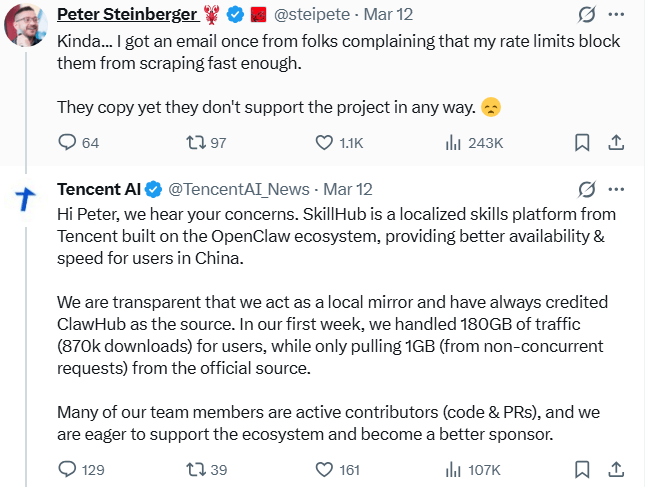
Task: Reply to Peter Steinberger's tweet
Action: (x=68, y=143)
